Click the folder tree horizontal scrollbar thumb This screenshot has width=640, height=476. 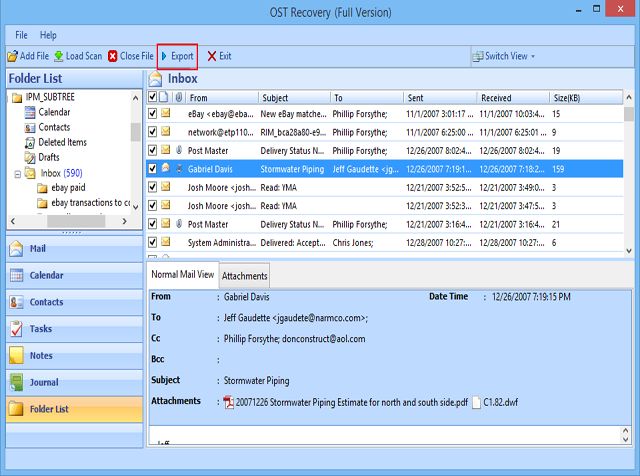(x=76, y=221)
